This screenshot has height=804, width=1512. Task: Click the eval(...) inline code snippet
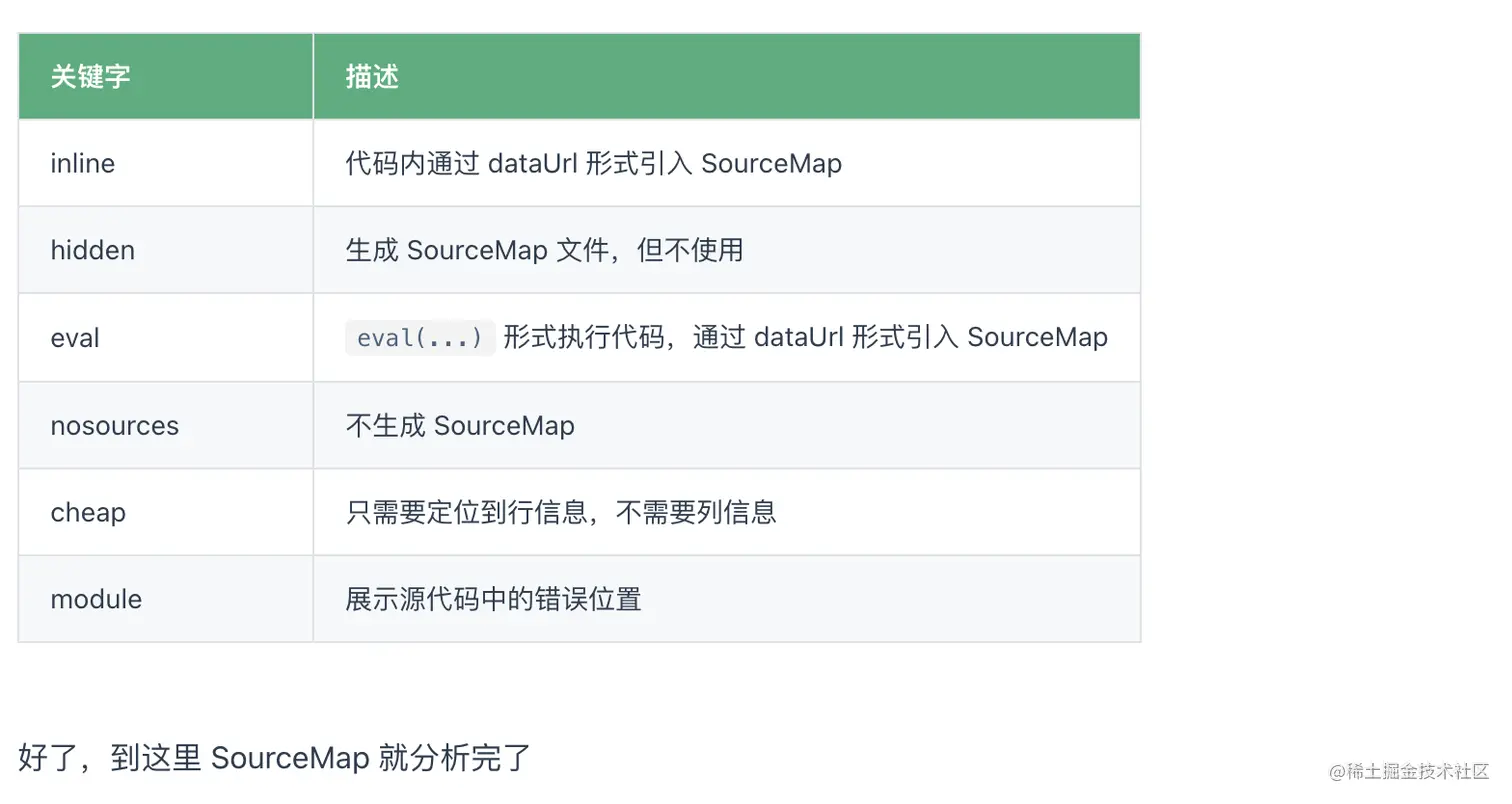click(x=420, y=338)
